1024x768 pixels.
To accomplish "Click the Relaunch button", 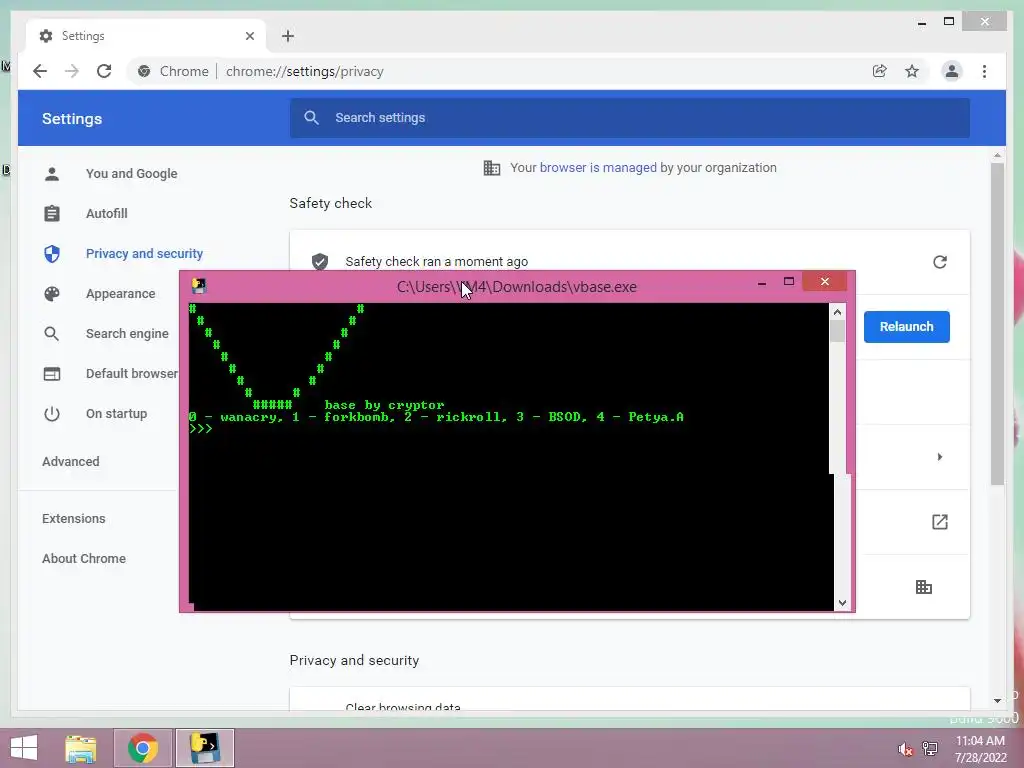I will (906, 327).
